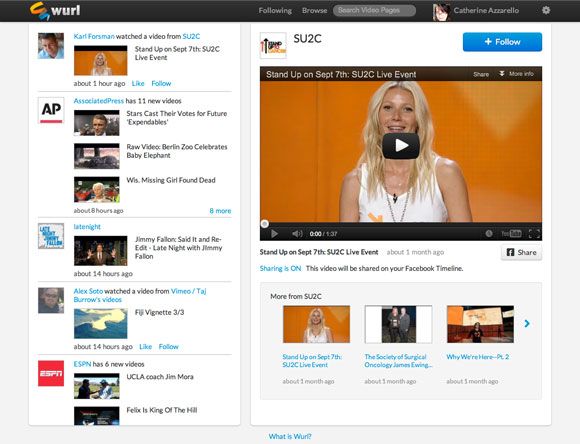Image resolution: width=580 pixels, height=444 pixels.
Task: Click the Wurl logo in header
Action: point(55,11)
